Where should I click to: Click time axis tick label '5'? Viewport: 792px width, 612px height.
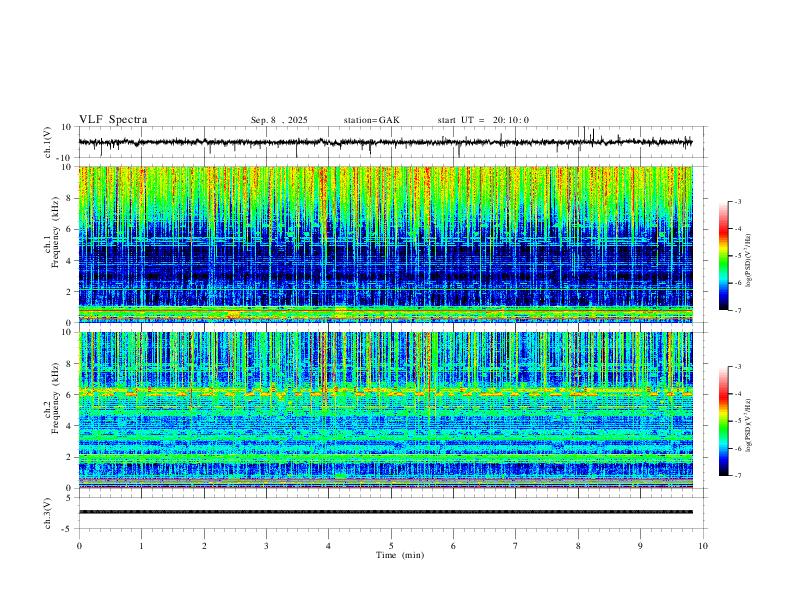(x=391, y=546)
